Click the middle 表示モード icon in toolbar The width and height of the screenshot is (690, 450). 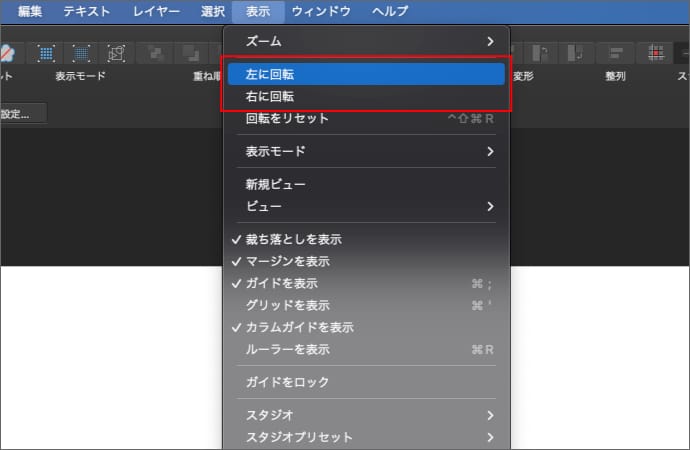click(81, 52)
